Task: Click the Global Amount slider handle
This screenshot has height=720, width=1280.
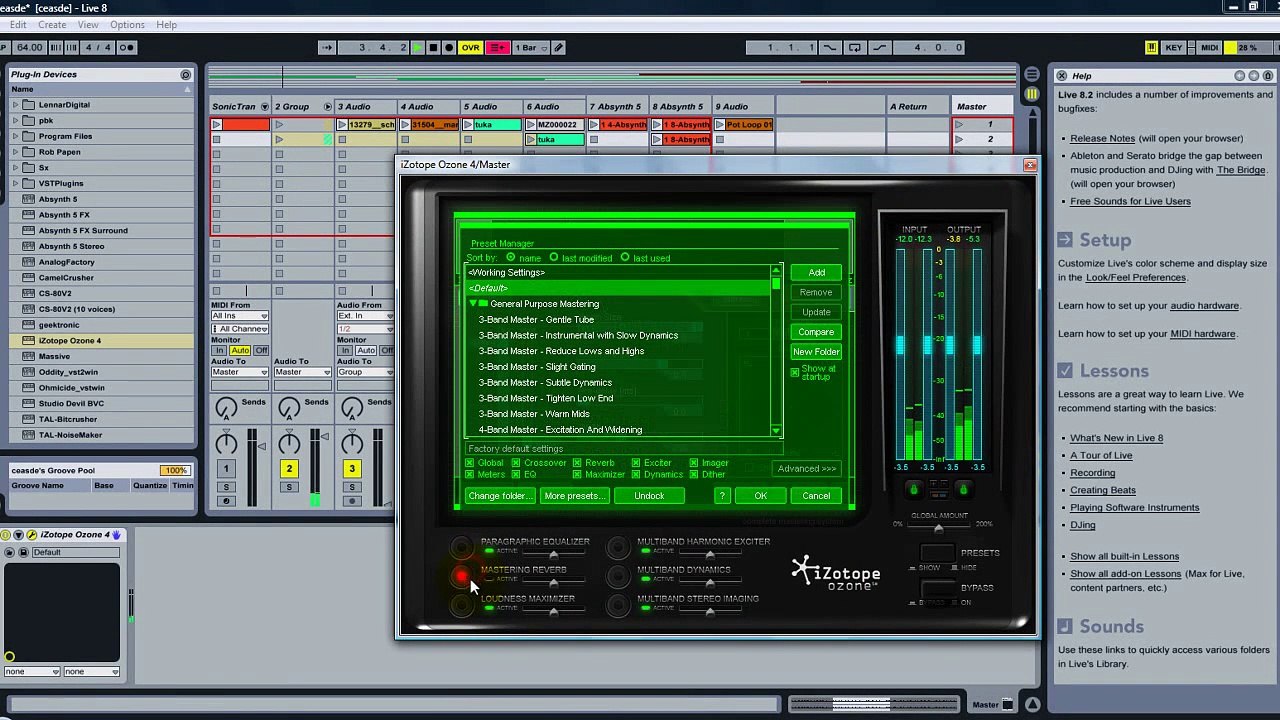Action: point(938,527)
